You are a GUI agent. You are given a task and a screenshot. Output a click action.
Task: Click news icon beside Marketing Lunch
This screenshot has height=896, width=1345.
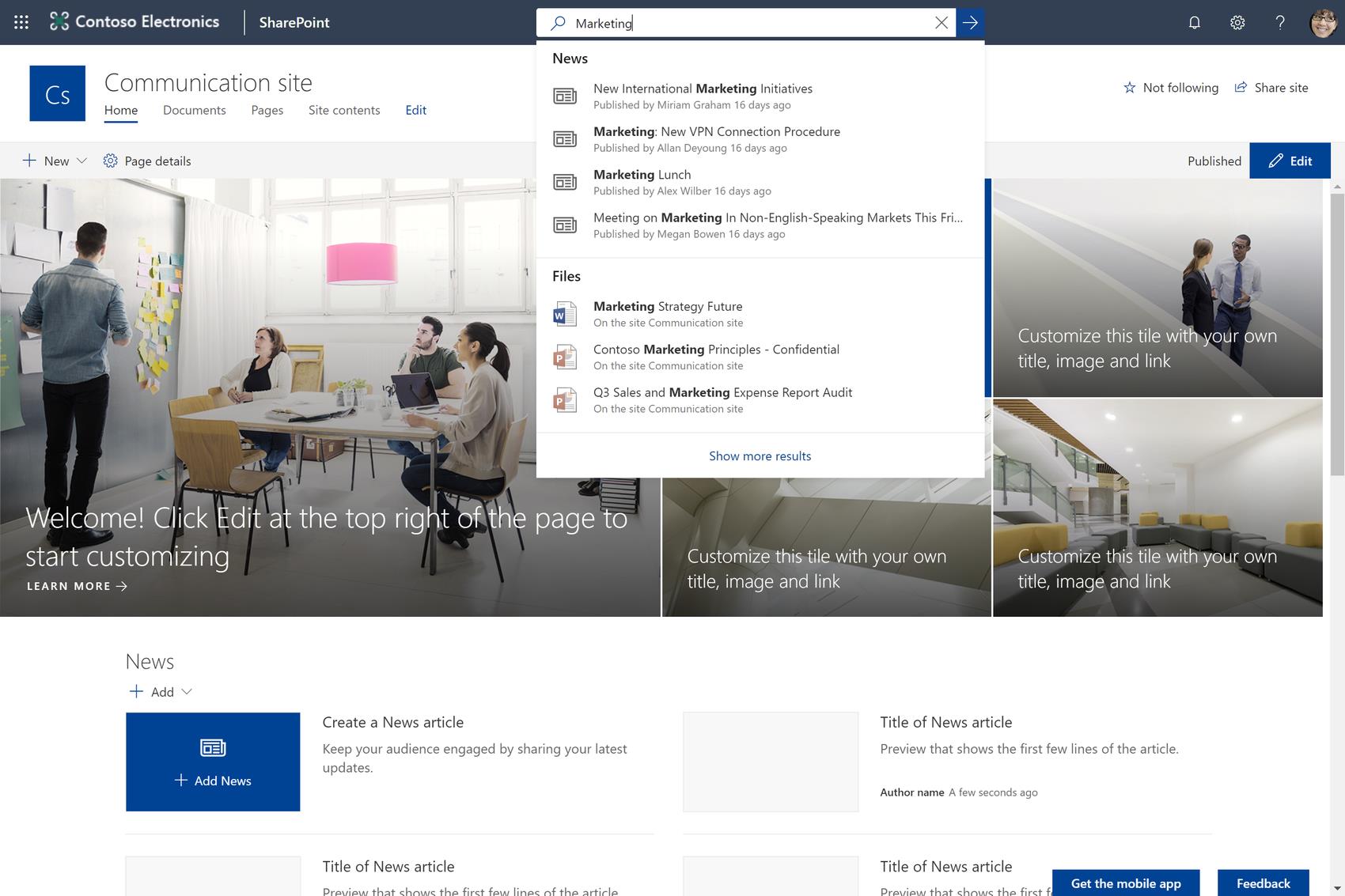564,182
